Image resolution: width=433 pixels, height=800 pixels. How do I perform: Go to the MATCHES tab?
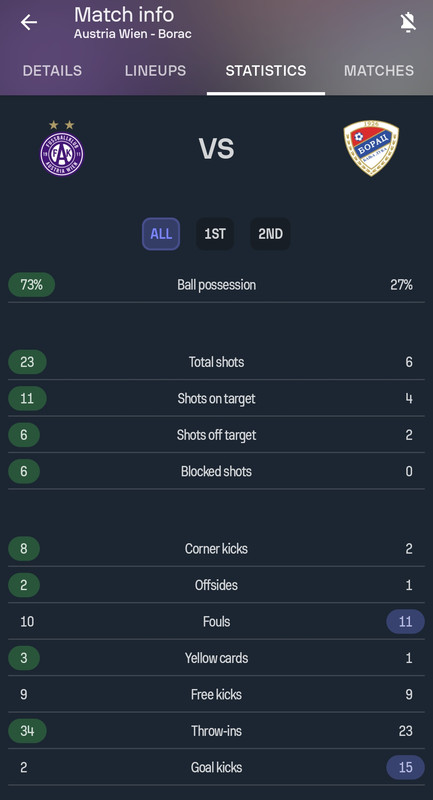click(378, 70)
